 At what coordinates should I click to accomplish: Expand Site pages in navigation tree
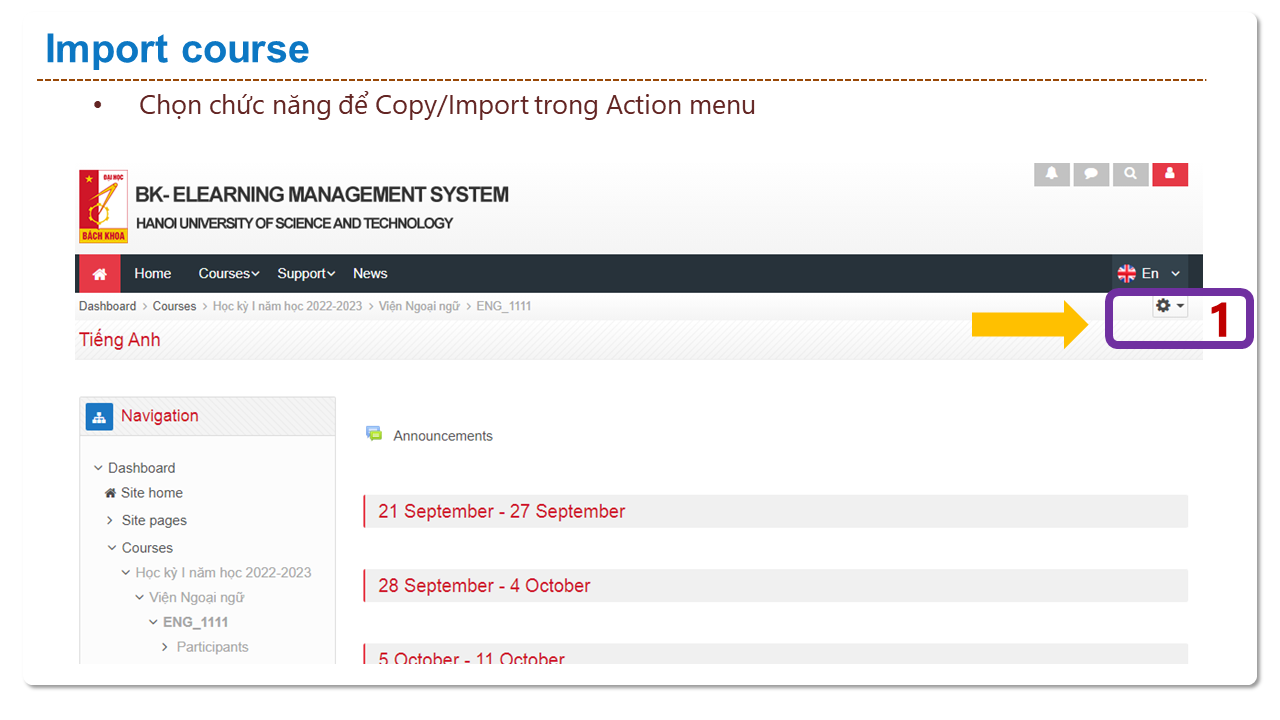click(x=110, y=521)
